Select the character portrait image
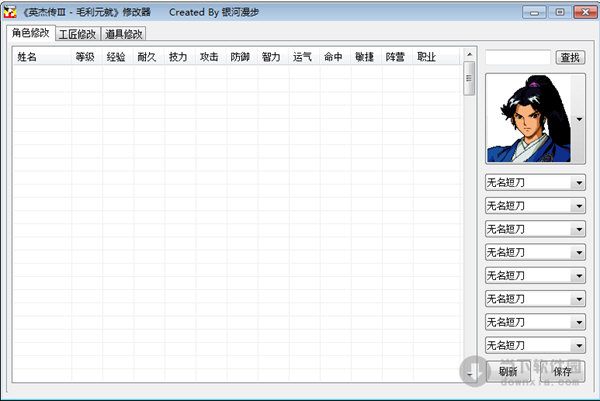The image size is (600, 401). (529, 119)
